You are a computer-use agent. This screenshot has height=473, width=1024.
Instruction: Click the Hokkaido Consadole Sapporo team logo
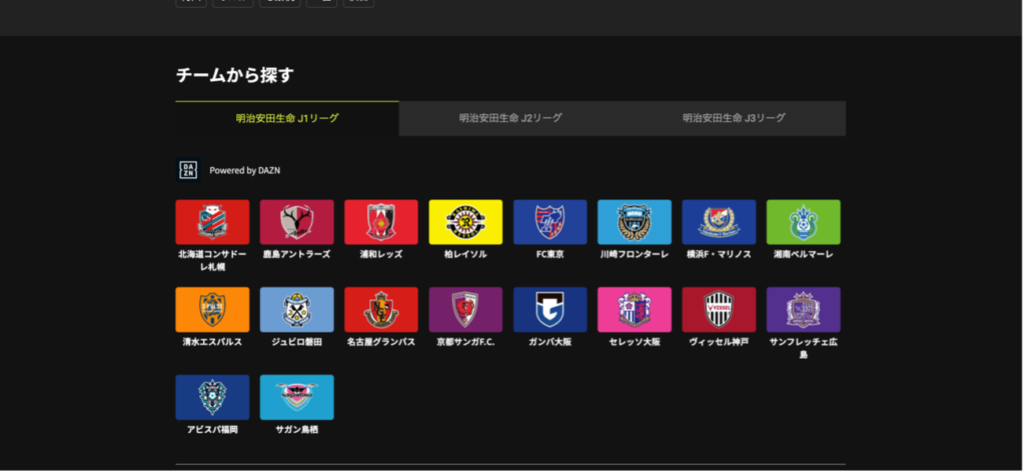coord(212,222)
